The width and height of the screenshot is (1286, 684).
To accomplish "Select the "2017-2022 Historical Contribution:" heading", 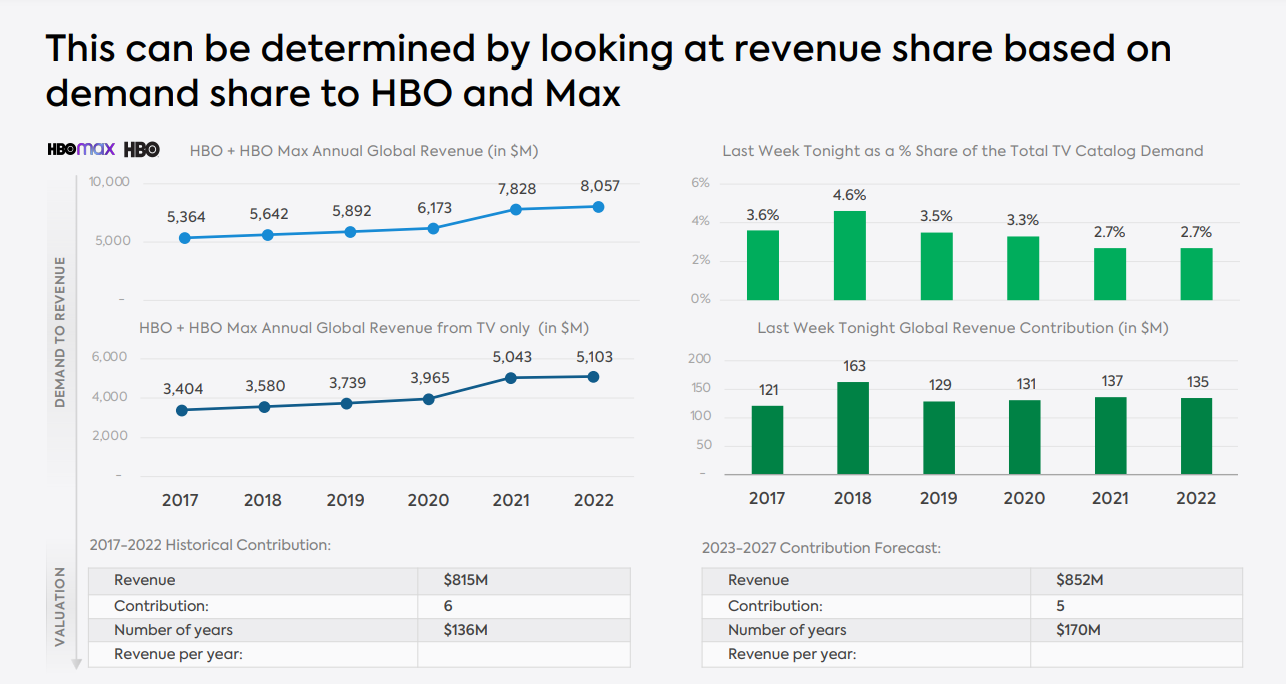I will coord(210,545).
